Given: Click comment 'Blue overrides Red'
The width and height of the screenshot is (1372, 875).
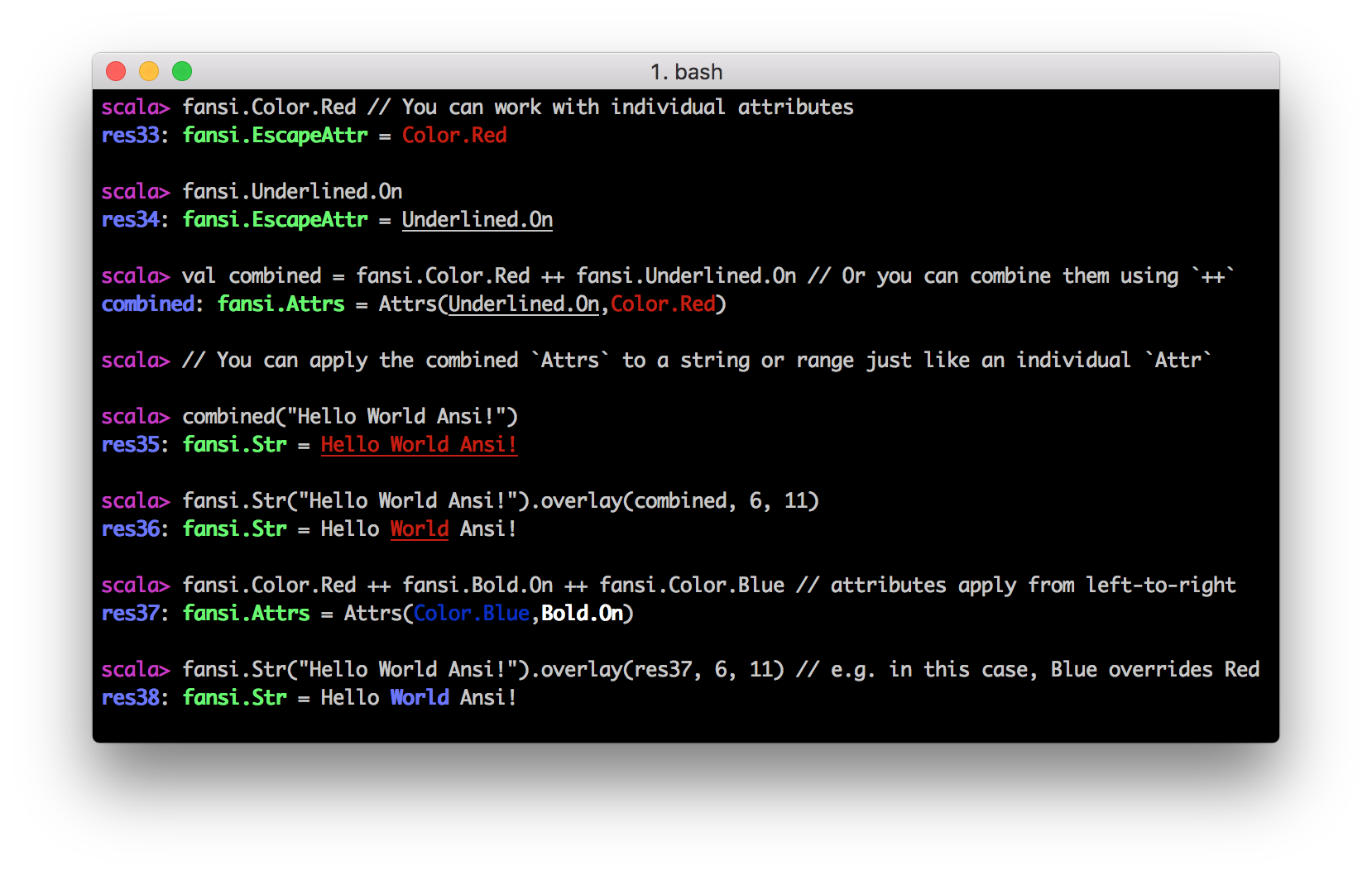Looking at the screenshot, I should (1155, 669).
